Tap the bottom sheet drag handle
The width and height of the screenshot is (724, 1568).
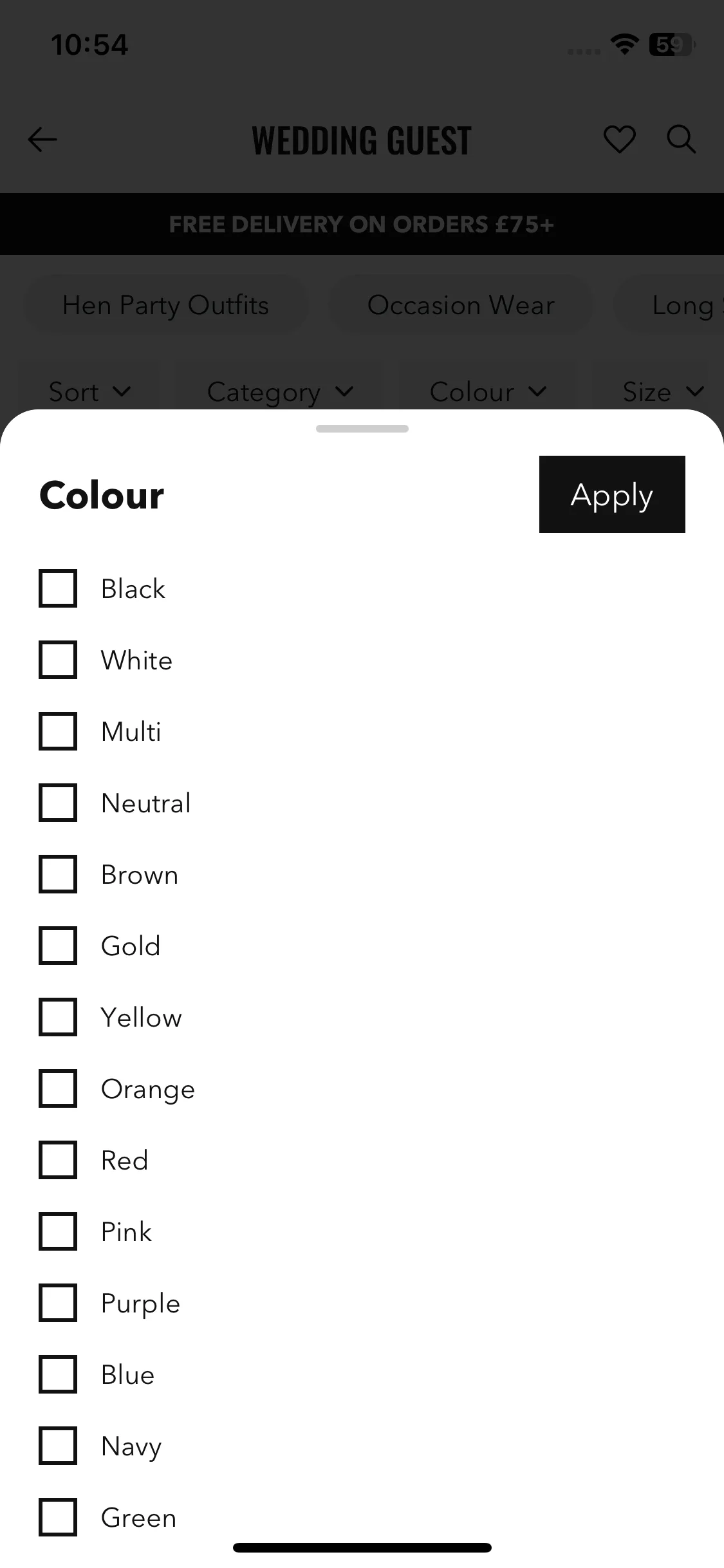coord(362,429)
